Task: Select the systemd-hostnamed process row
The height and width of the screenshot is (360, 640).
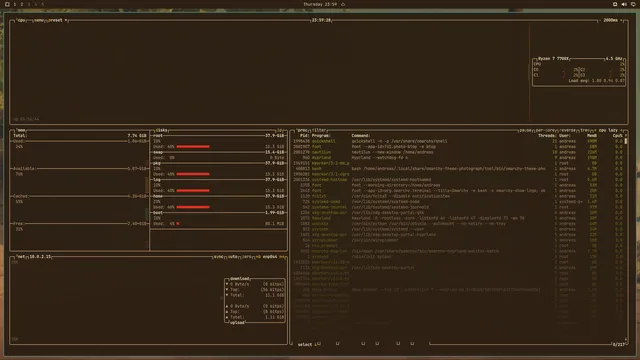Action: pos(458,180)
